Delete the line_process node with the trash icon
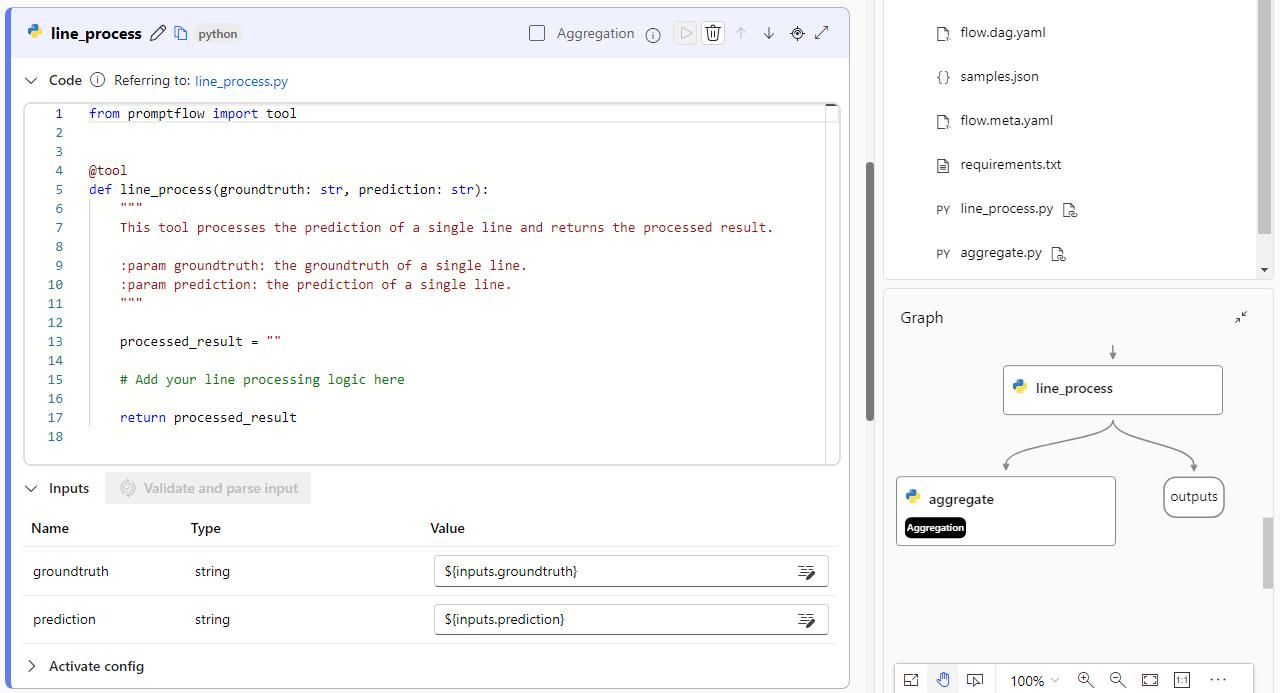 click(x=713, y=33)
